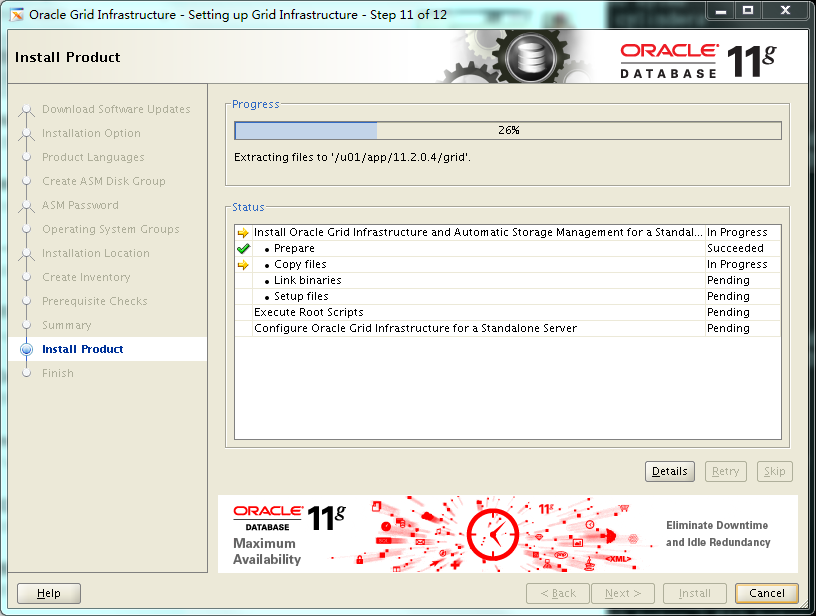816x616 pixels.
Task: Go back with the Back button
Action: [558, 593]
